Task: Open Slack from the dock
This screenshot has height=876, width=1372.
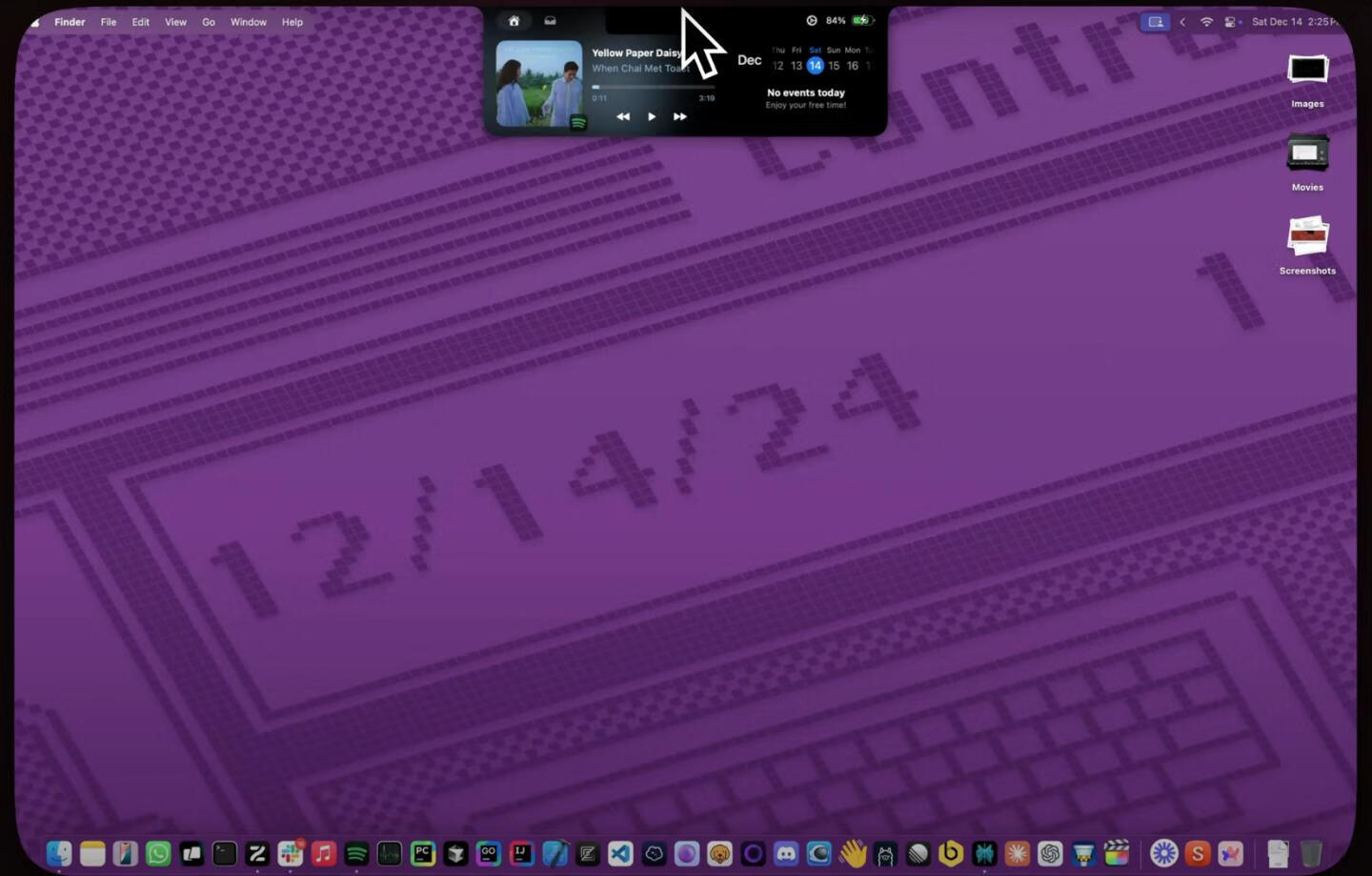Action: [291, 853]
